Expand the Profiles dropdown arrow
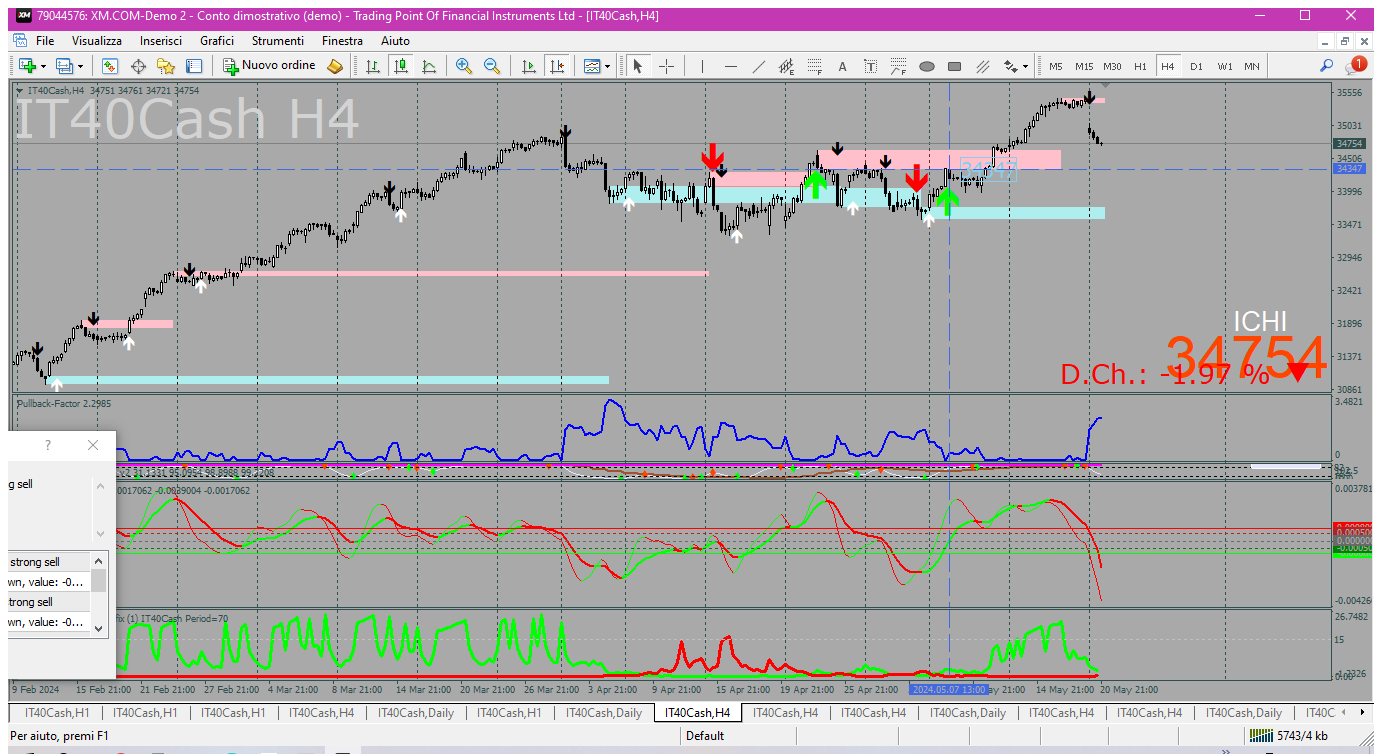This screenshot has width=1382, height=754. 81,66
